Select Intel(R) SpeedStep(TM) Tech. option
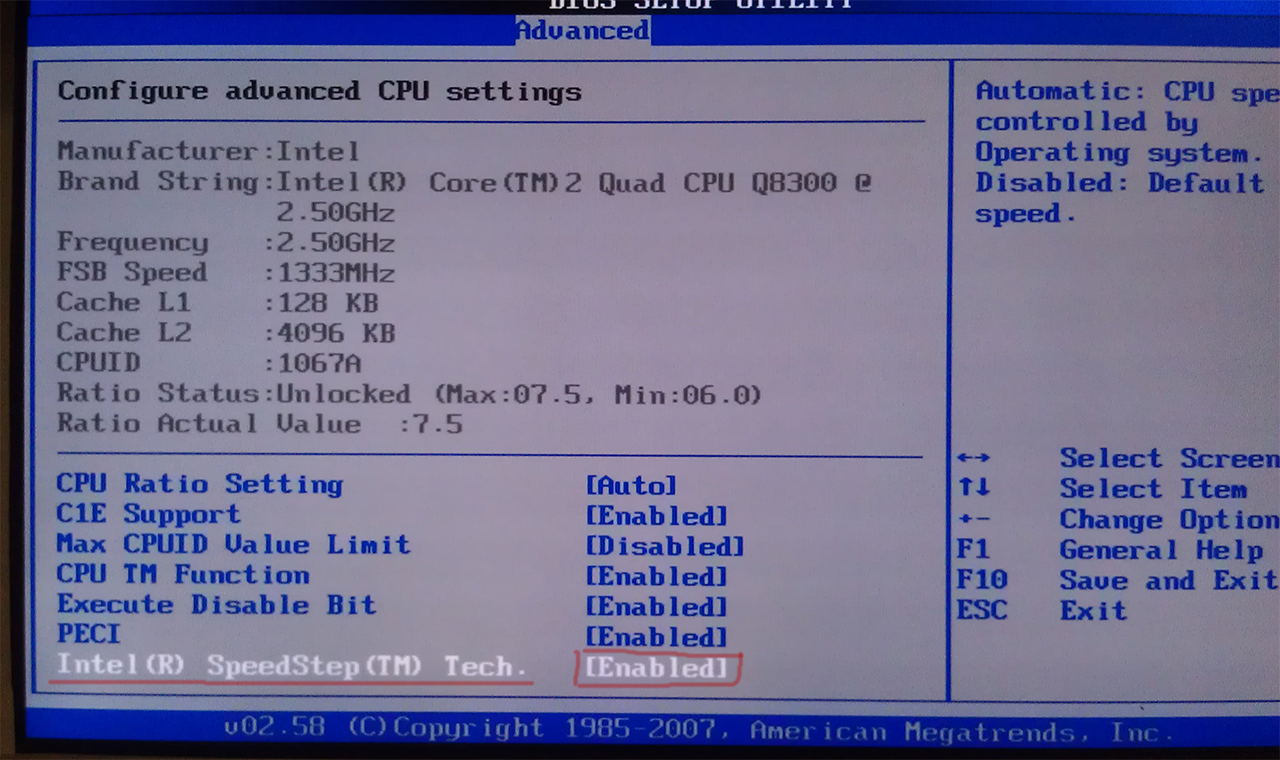The height and width of the screenshot is (760, 1280). 292,665
